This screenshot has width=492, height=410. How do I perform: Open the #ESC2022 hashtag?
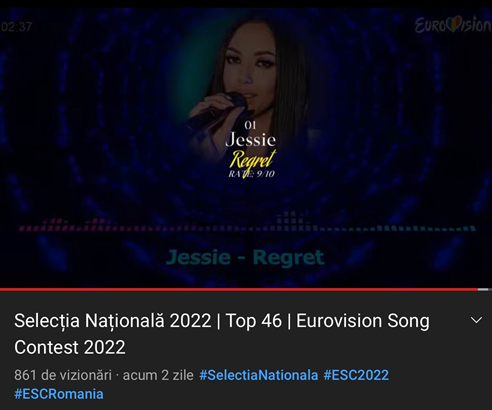[356, 375]
